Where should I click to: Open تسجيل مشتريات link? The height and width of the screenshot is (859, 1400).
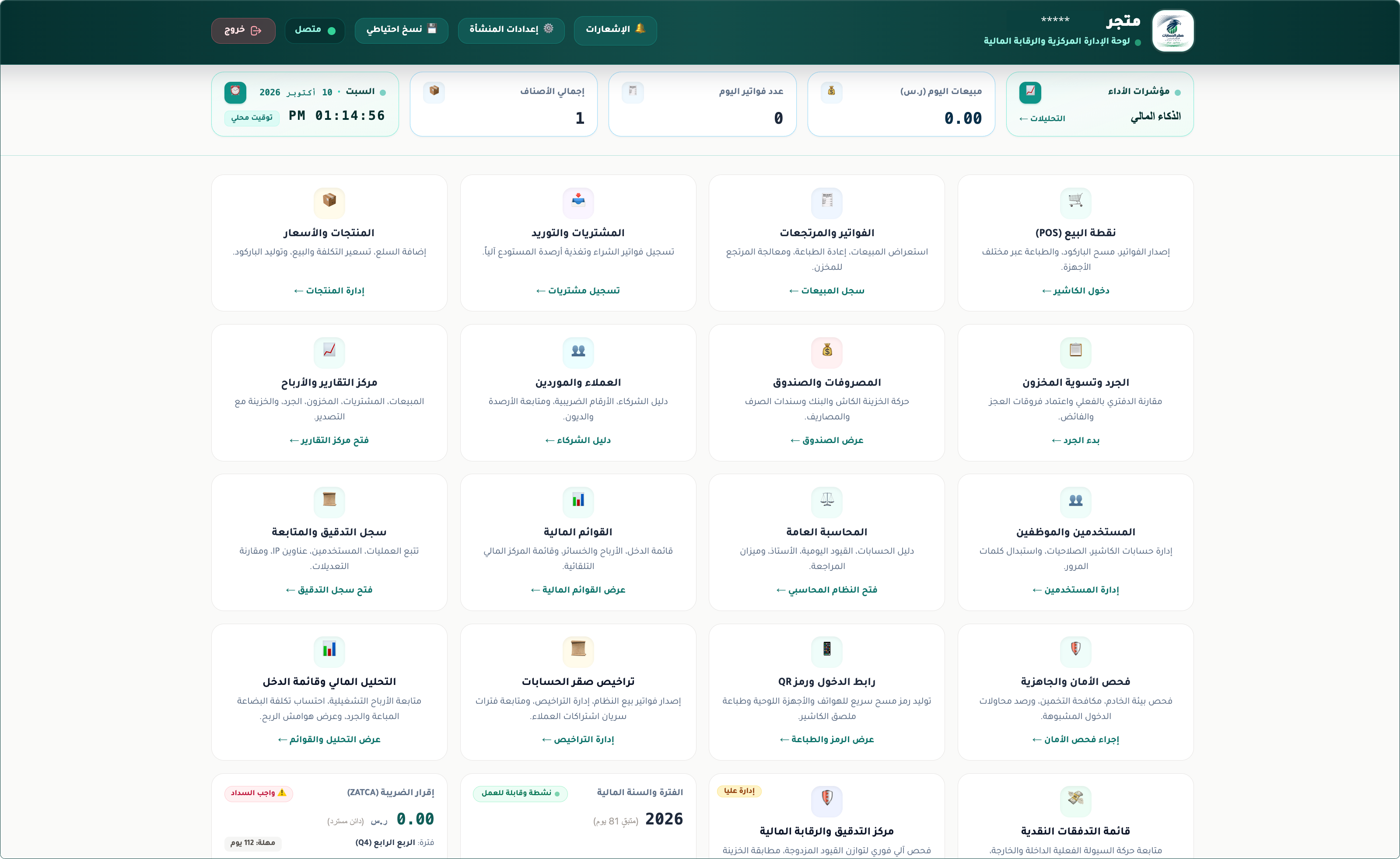(x=578, y=291)
